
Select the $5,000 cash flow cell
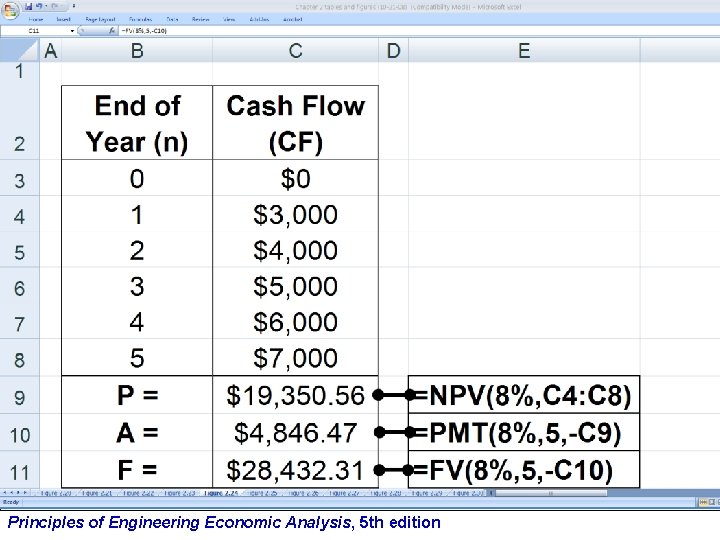295,286
